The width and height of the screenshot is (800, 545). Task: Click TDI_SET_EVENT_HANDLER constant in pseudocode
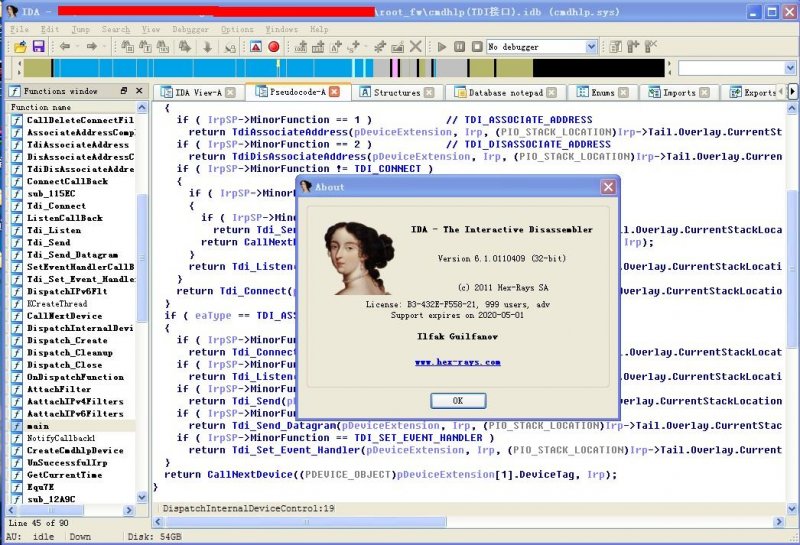pos(418,438)
